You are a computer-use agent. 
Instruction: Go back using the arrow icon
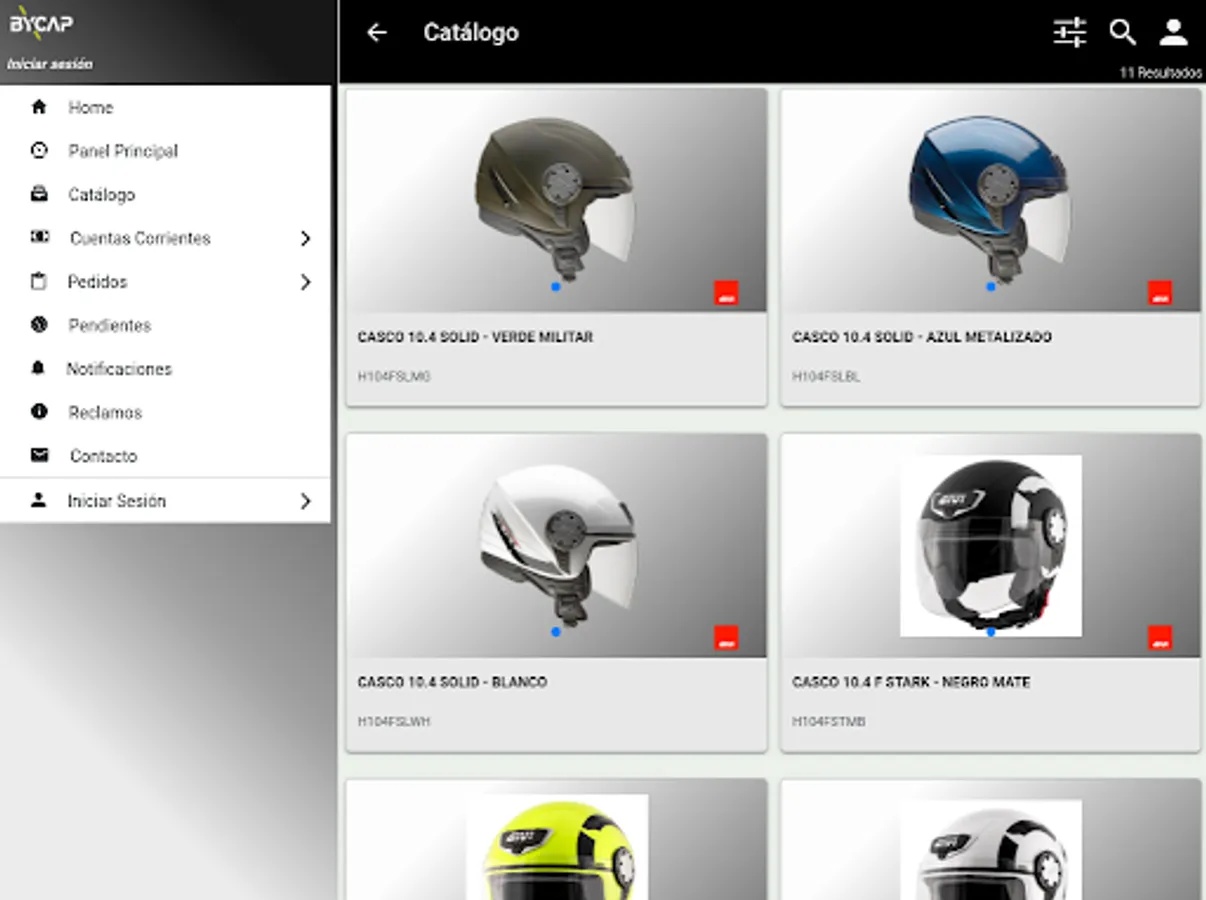point(376,32)
